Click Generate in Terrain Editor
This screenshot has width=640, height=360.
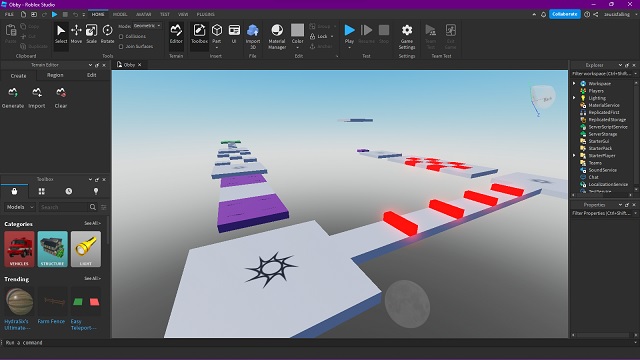(x=13, y=98)
